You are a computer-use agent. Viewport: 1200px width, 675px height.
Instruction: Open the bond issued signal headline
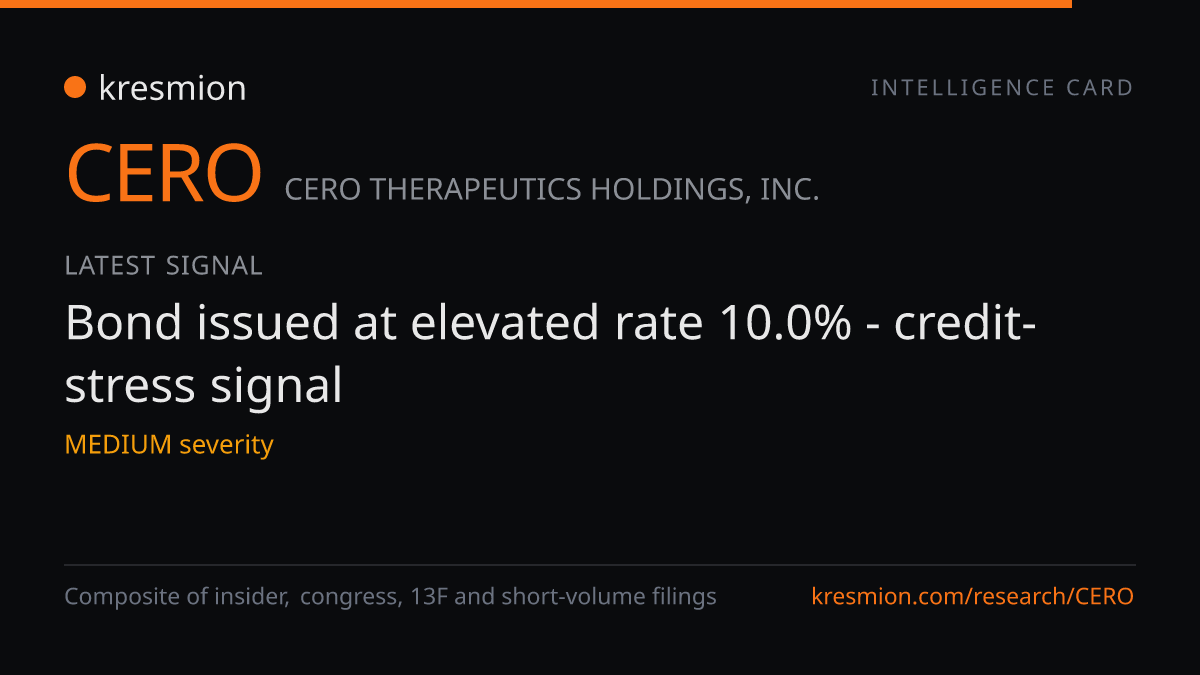pos(550,354)
